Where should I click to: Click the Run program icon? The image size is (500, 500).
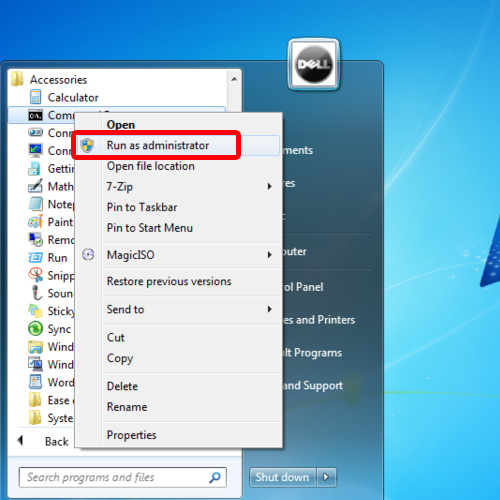(35, 257)
